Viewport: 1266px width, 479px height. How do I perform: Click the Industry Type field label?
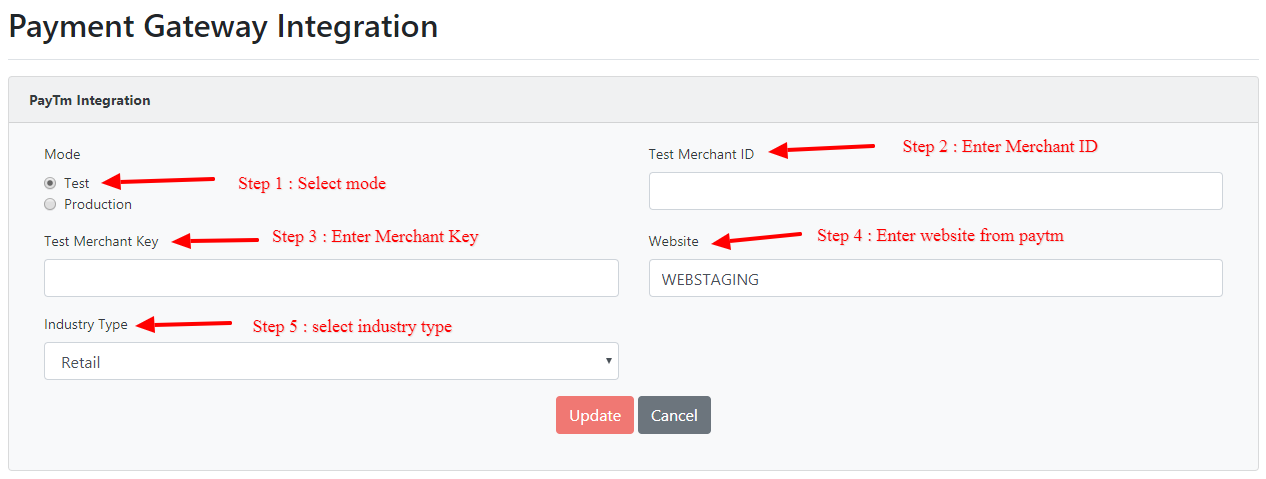pos(86,325)
